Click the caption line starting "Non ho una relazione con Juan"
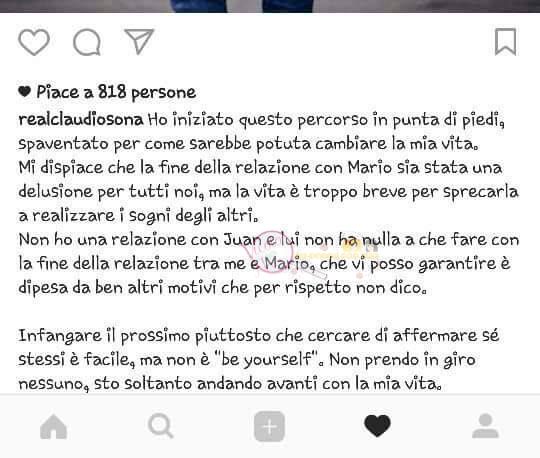540x458 pixels. click(269, 240)
